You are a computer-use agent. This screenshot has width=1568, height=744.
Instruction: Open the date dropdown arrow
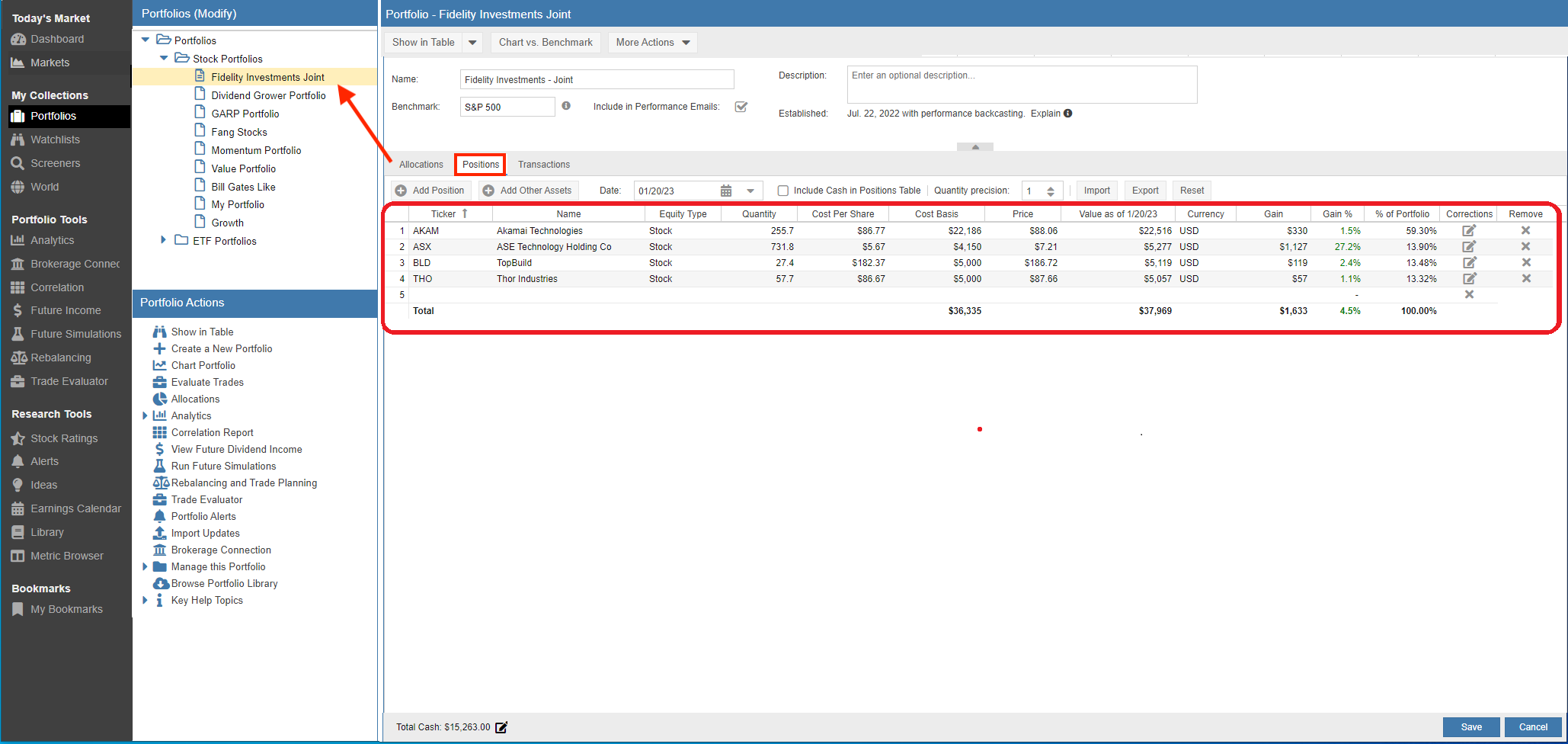(x=750, y=191)
